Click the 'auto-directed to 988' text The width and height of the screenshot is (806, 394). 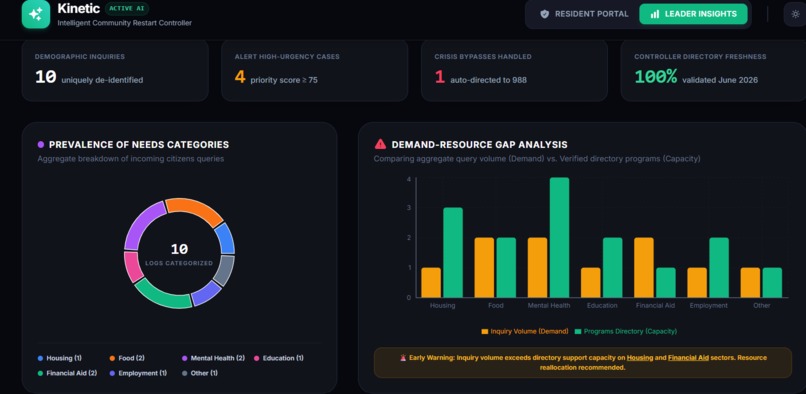tap(488, 80)
